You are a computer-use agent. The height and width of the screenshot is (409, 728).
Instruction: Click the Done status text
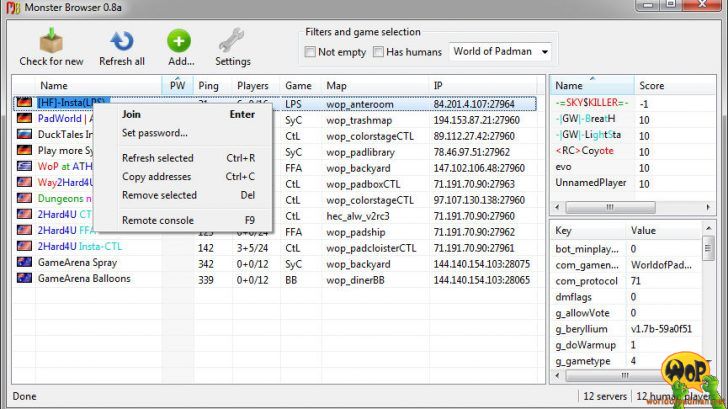pyautogui.click(x=25, y=396)
